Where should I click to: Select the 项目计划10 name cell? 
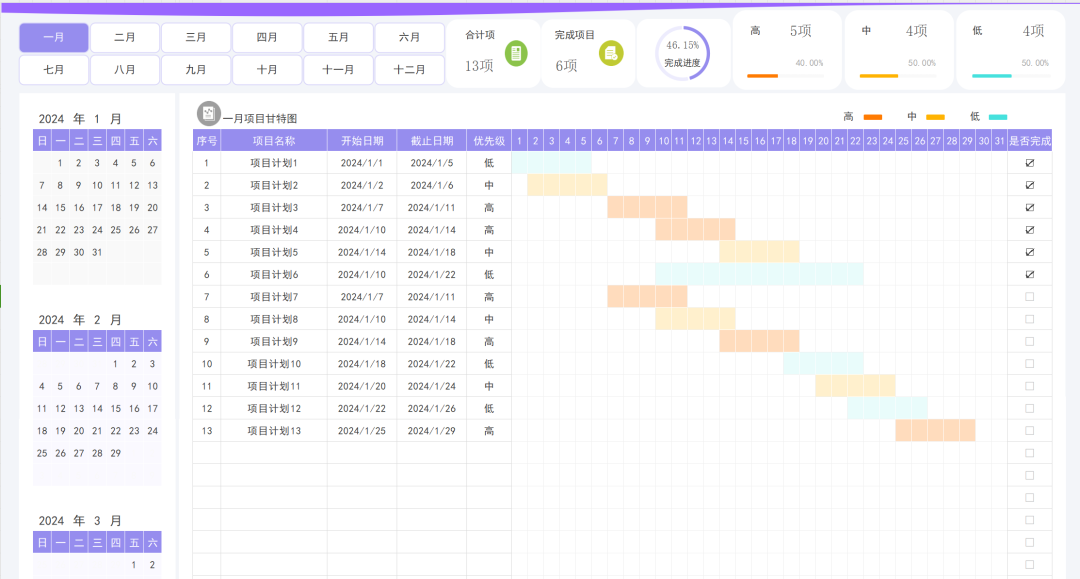click(274, 364)
